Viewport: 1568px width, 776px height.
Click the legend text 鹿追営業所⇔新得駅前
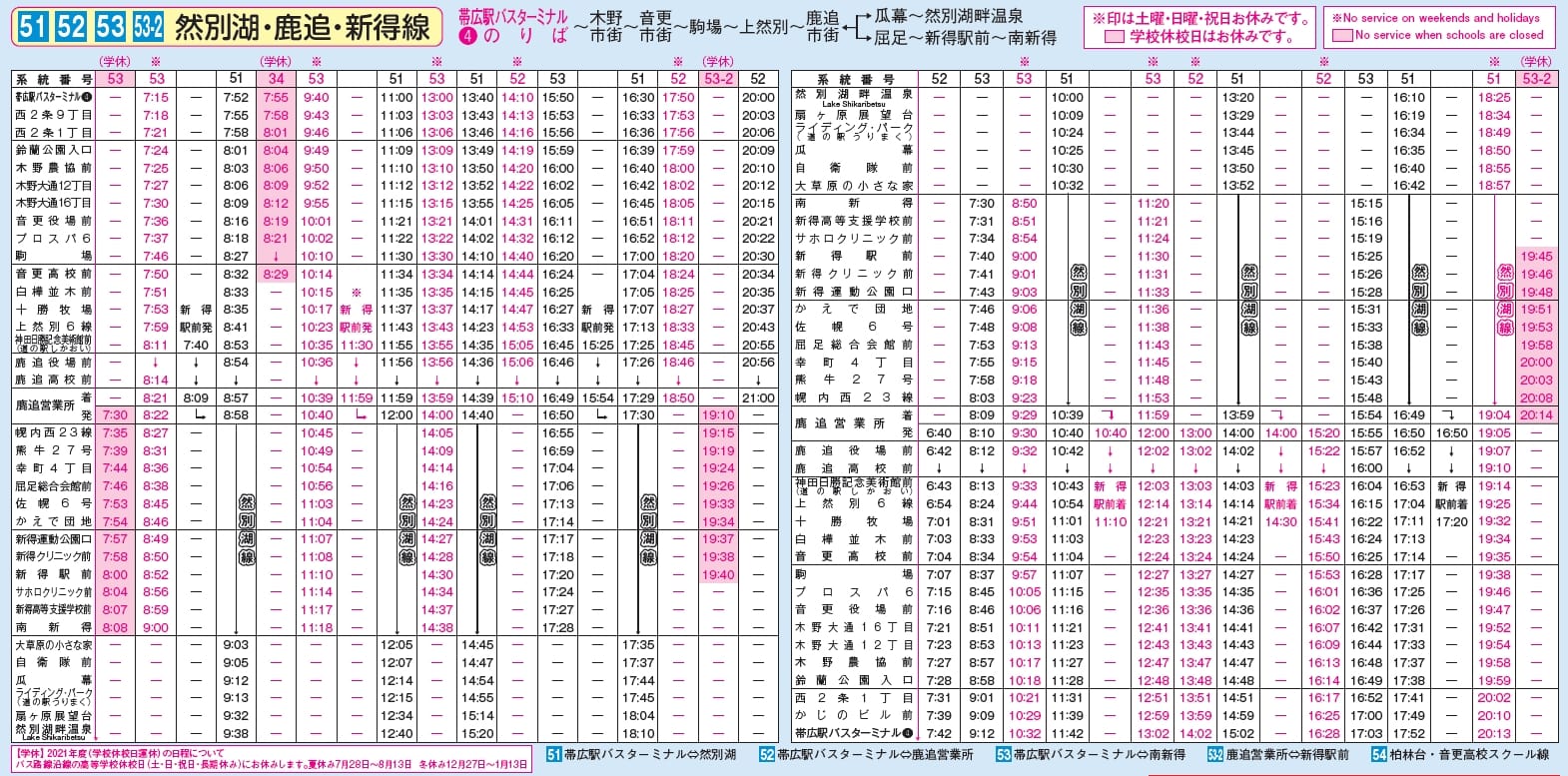pyautogui.click(x=1288, y=755)
